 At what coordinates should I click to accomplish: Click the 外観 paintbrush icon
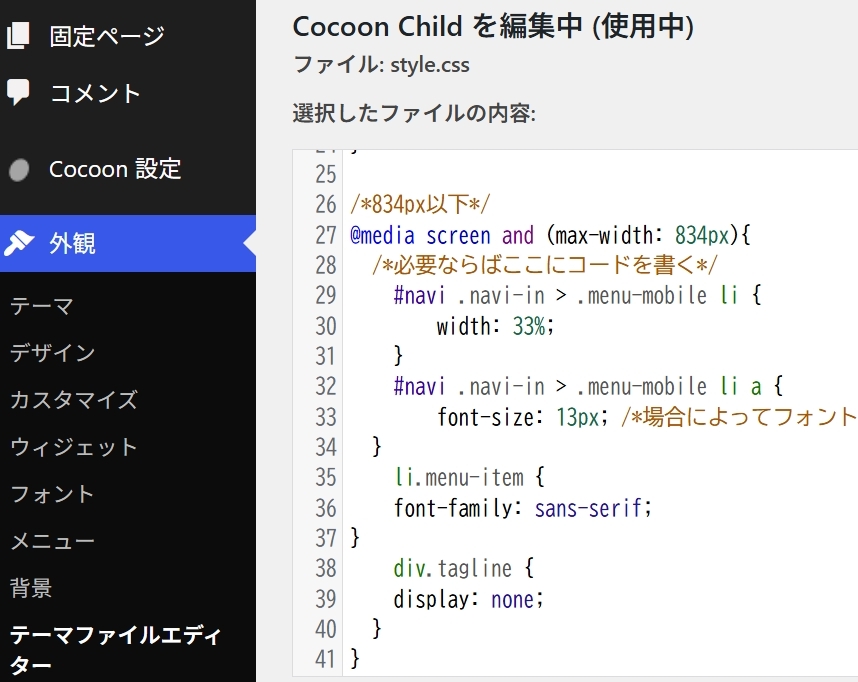pyautogui.click(x=19, y=243)
